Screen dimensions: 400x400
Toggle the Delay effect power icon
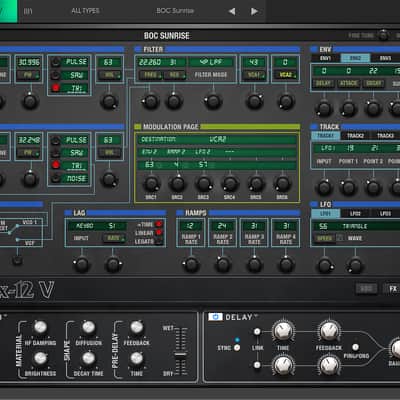click(x=216, y=317)
